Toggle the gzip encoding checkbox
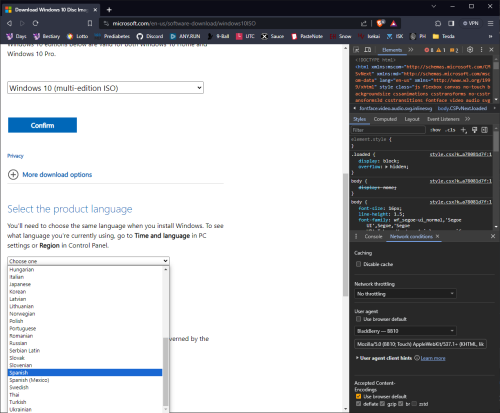Screen dimensions: 500x413 (382, 404)
